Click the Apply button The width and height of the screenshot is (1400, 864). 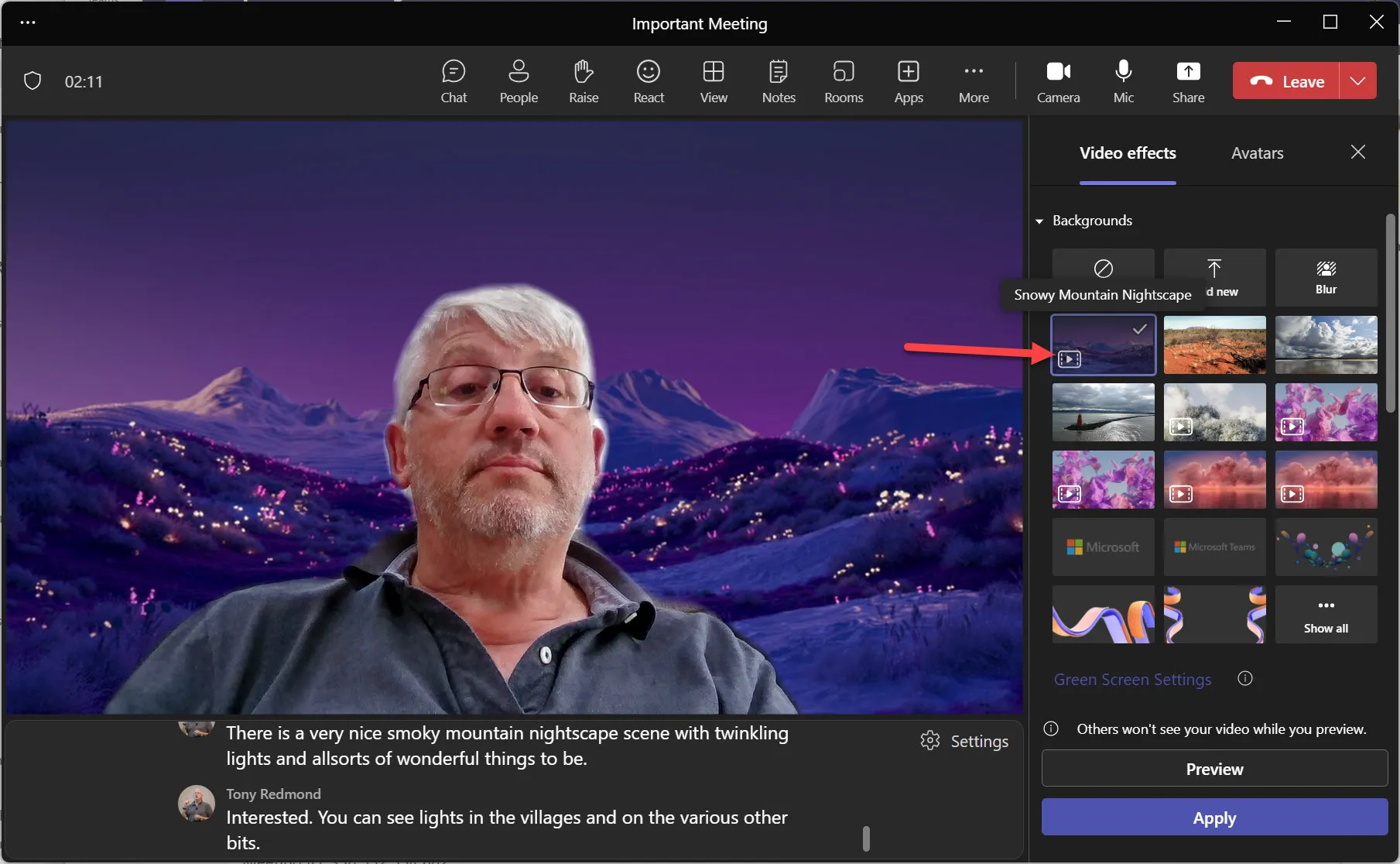(x=1214, y=818)
